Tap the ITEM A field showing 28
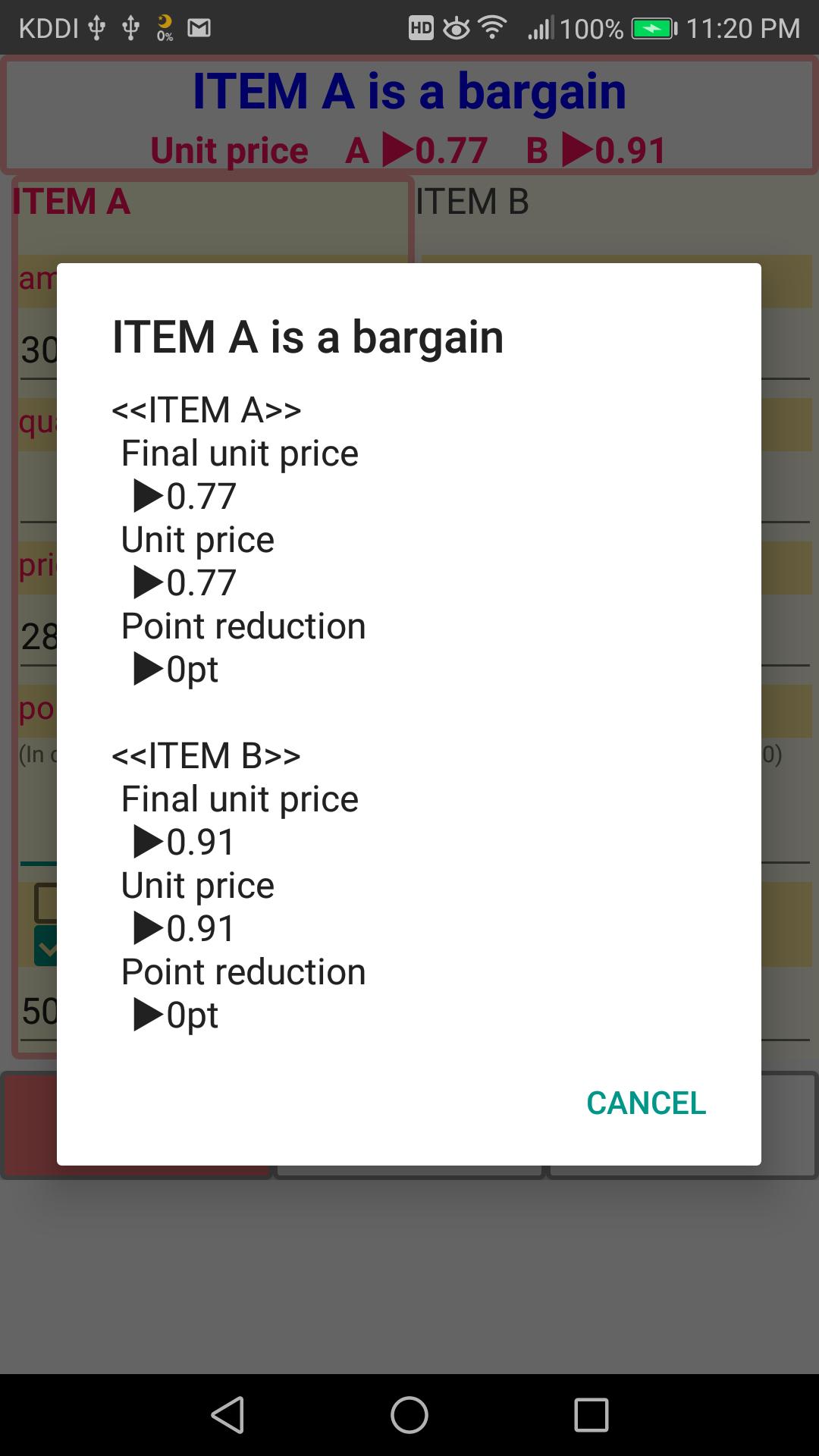Image resolution: width=819 pixels, height=1456 pixels. pyautogui.click(x=38, y=637)
